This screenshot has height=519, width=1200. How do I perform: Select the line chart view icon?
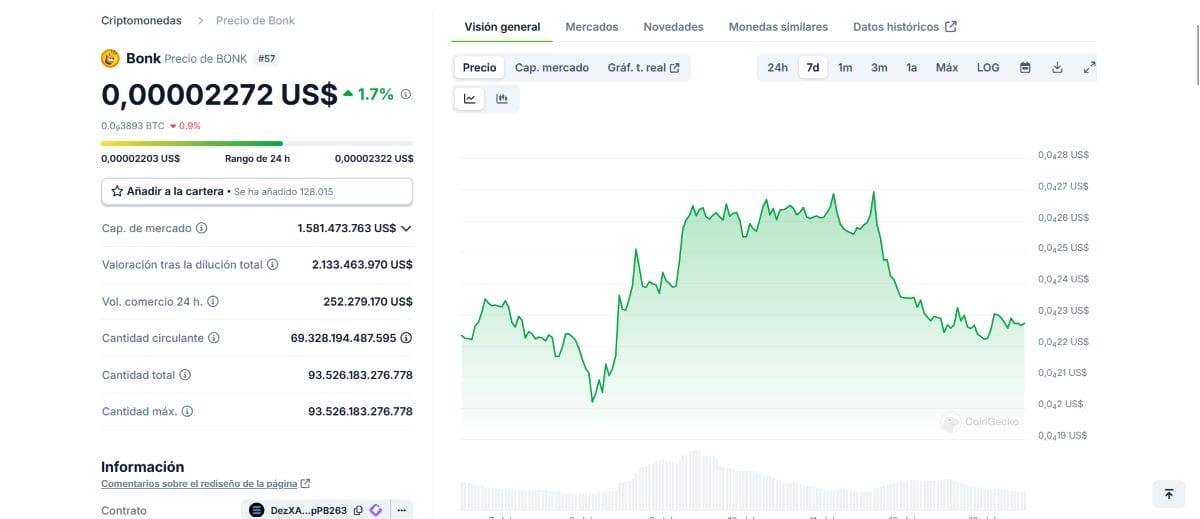[x=470, y=99]
